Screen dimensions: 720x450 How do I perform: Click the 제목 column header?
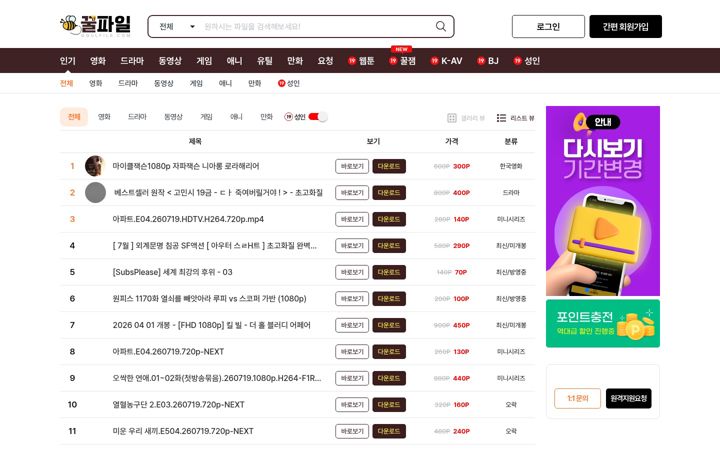pyautogui.click(x=195, y=141)
